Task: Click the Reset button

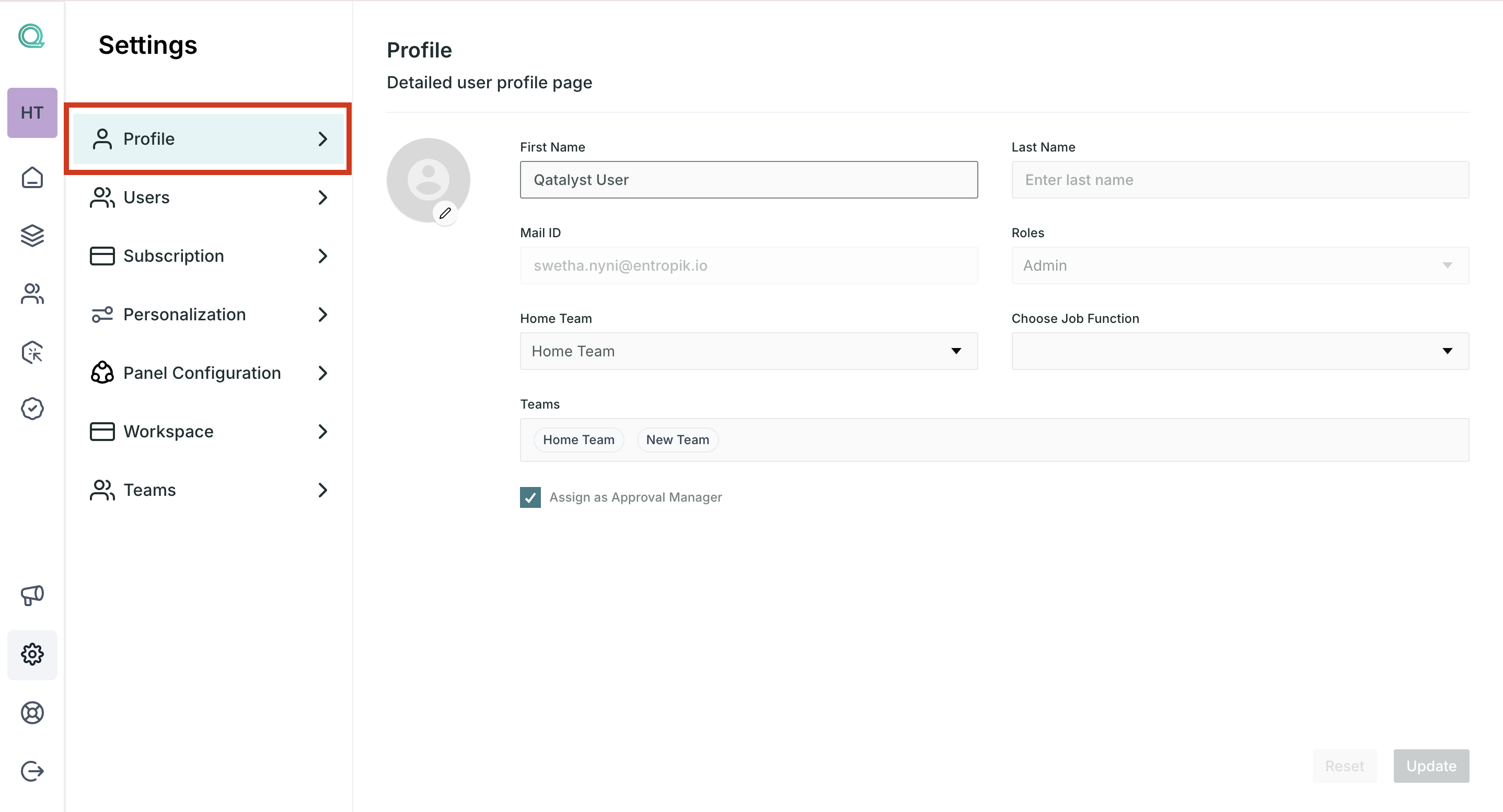Action: [x=1344, y=766]
